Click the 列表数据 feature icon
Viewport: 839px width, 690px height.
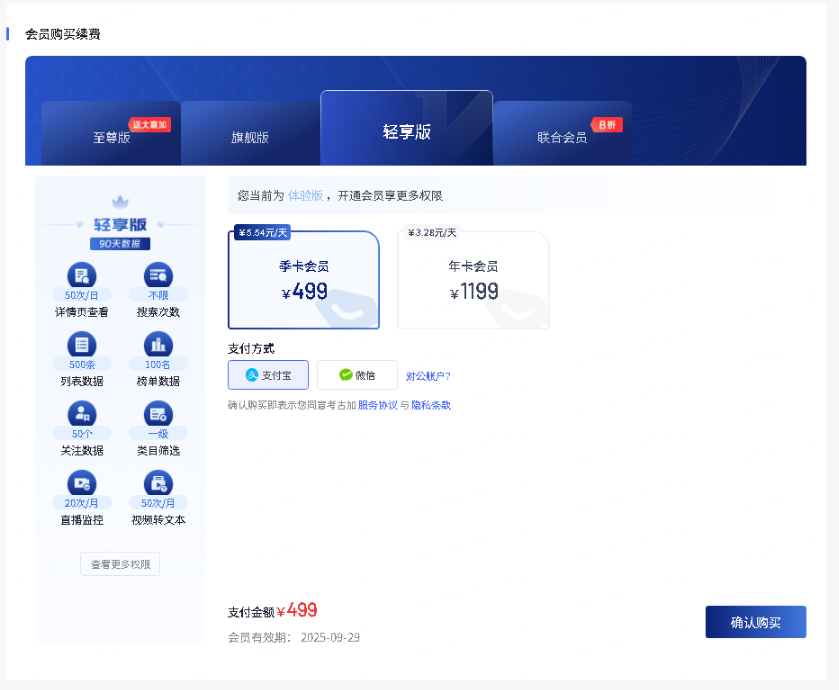coord(81,344)
